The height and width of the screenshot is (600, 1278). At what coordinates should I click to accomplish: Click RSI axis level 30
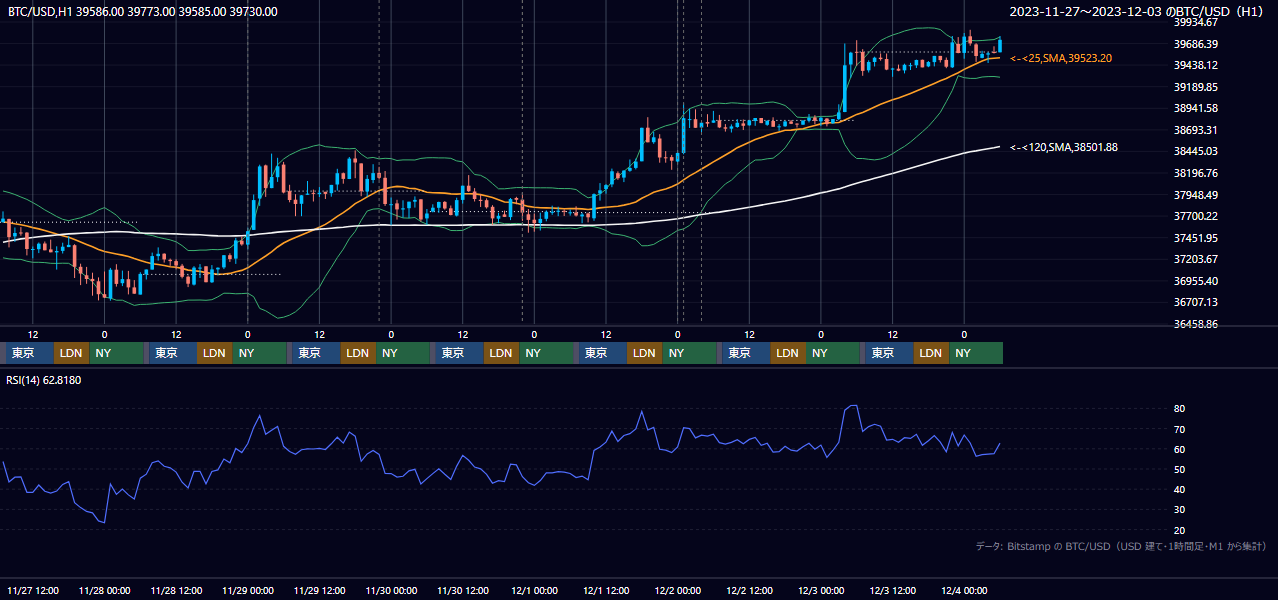pyautogui.click(x=1179, y=510)
